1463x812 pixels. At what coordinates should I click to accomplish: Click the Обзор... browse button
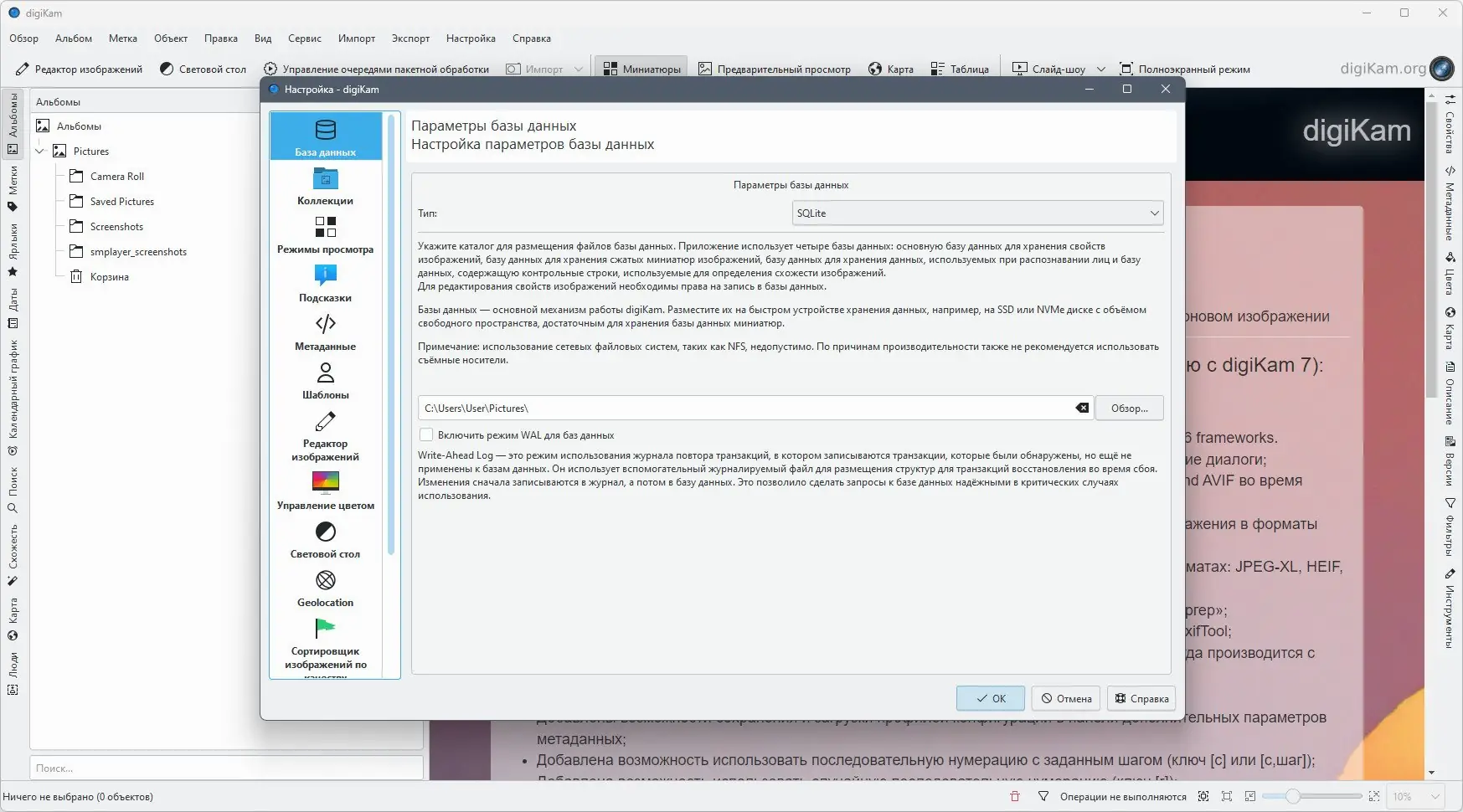point(1130,408)
